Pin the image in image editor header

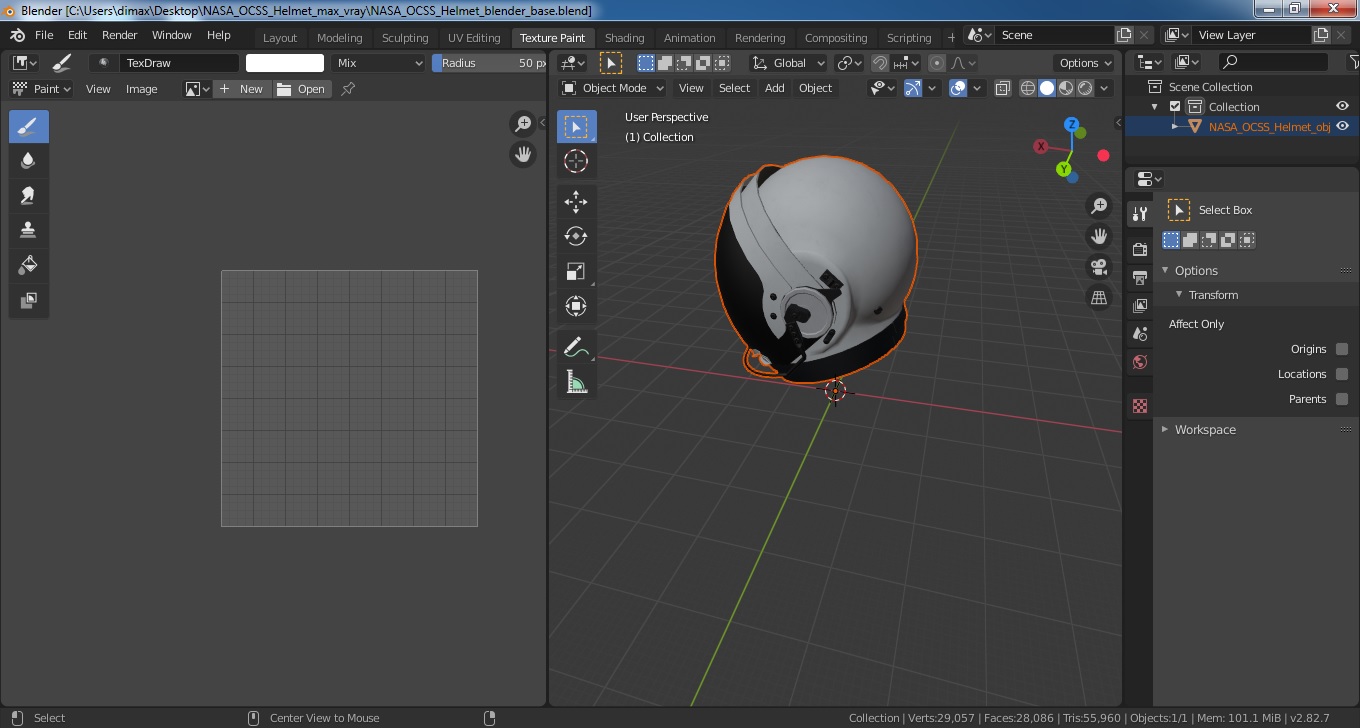coord(348,89)
